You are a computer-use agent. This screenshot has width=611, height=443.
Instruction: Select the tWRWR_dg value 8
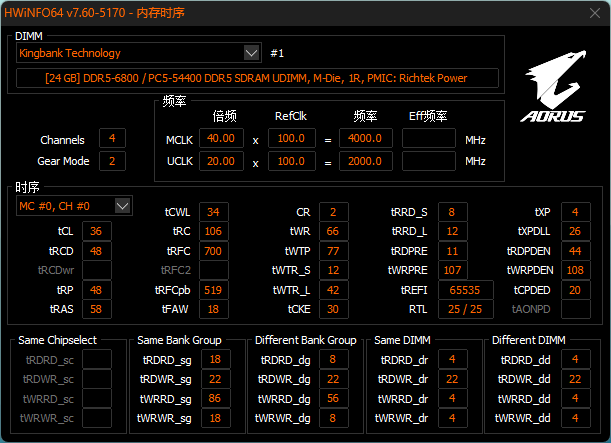[x=334, y=418]
